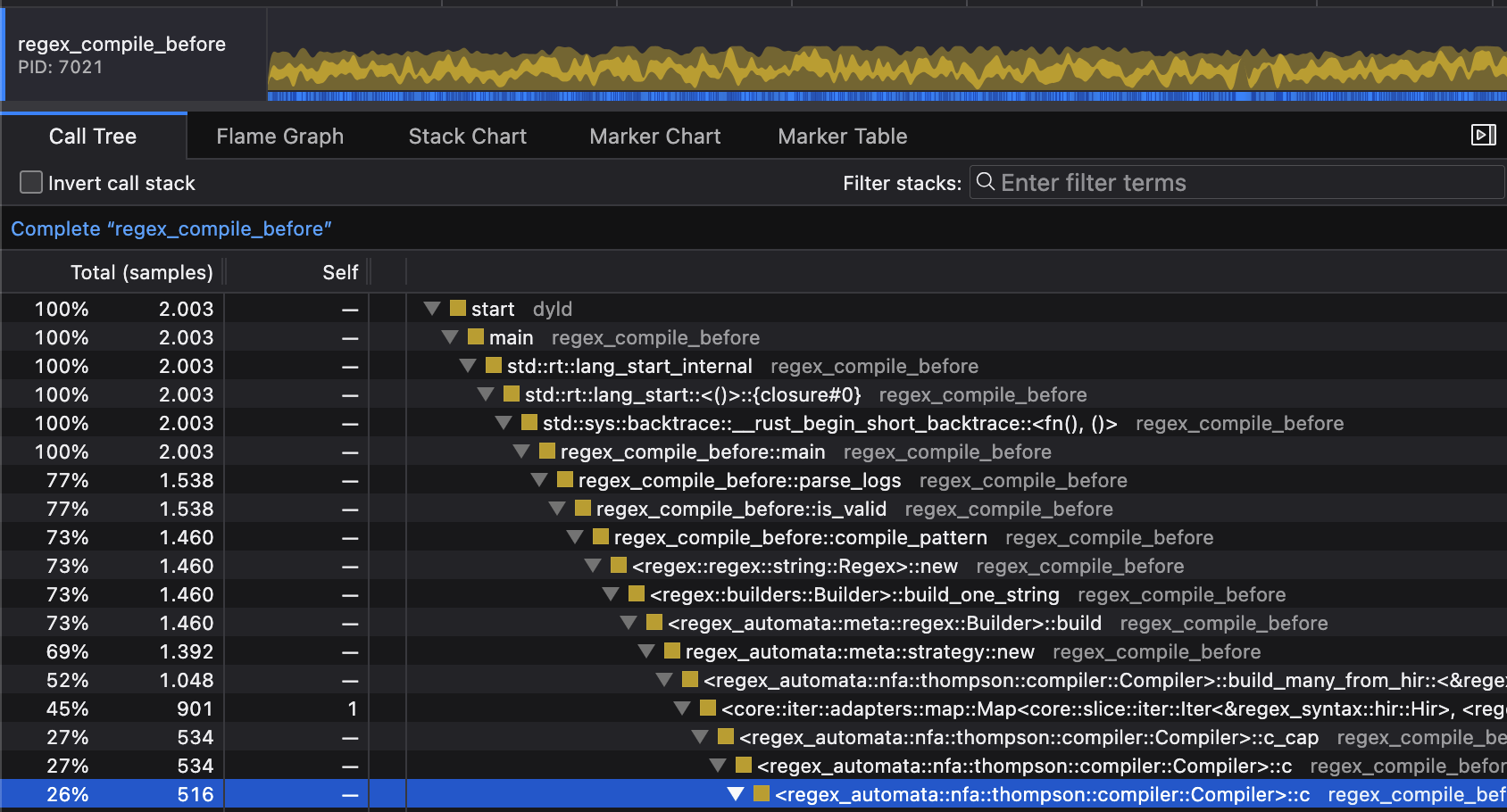Click yellow square next to regex_compile_before::parse_logs
The width and height of the screenshot is (1507, 812).
565,479
